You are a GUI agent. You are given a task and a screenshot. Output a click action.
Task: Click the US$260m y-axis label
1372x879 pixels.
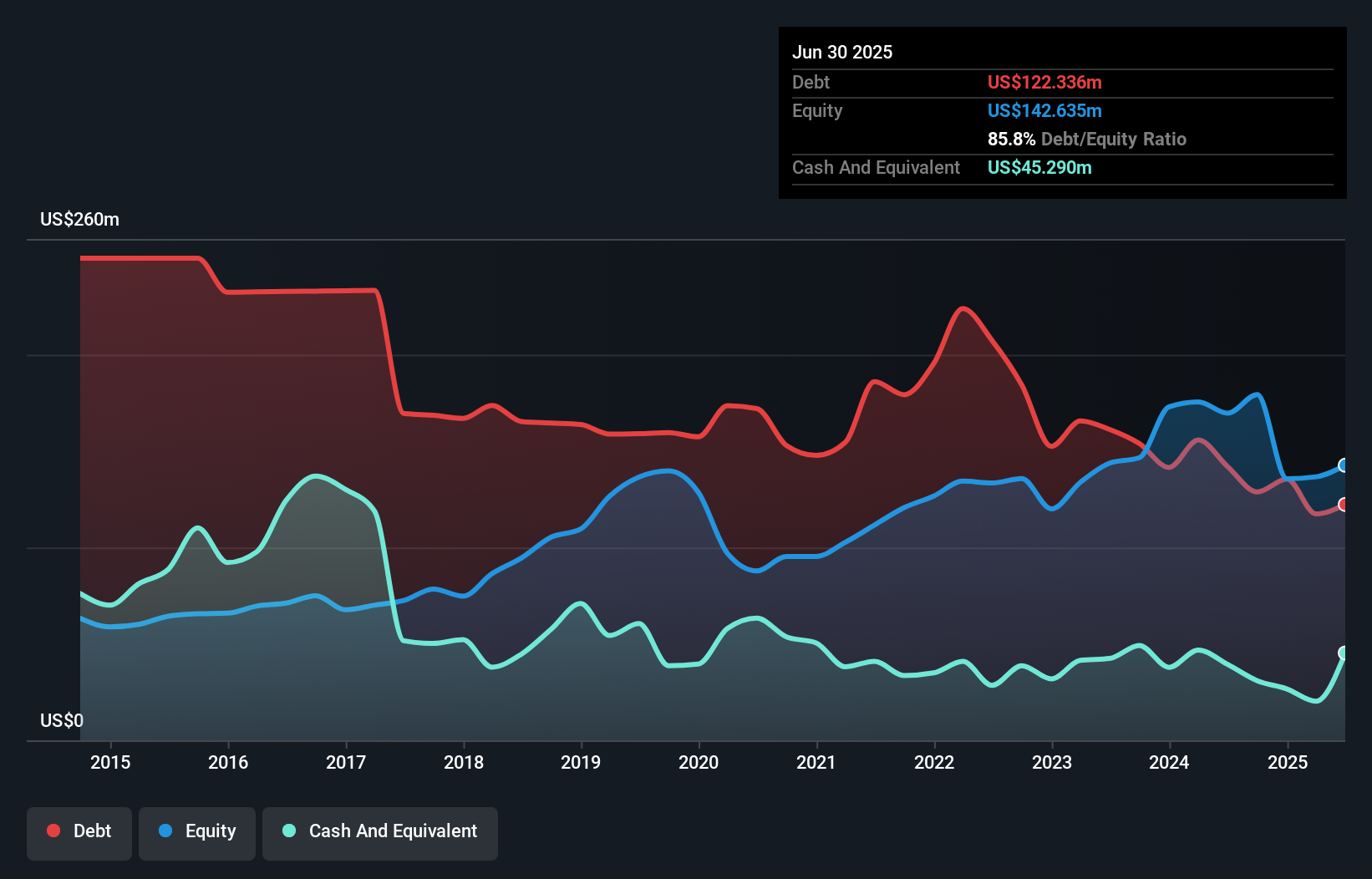(x=80, y=220)
